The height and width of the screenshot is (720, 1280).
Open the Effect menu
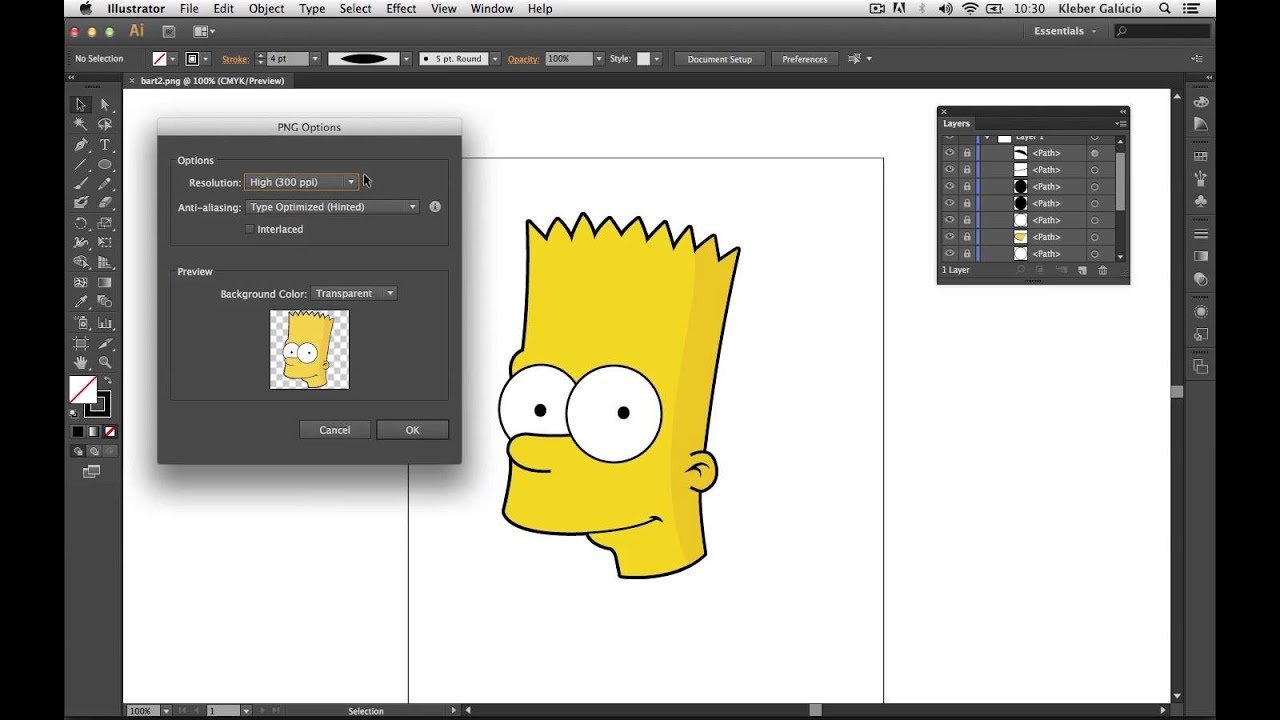point(401,9)
